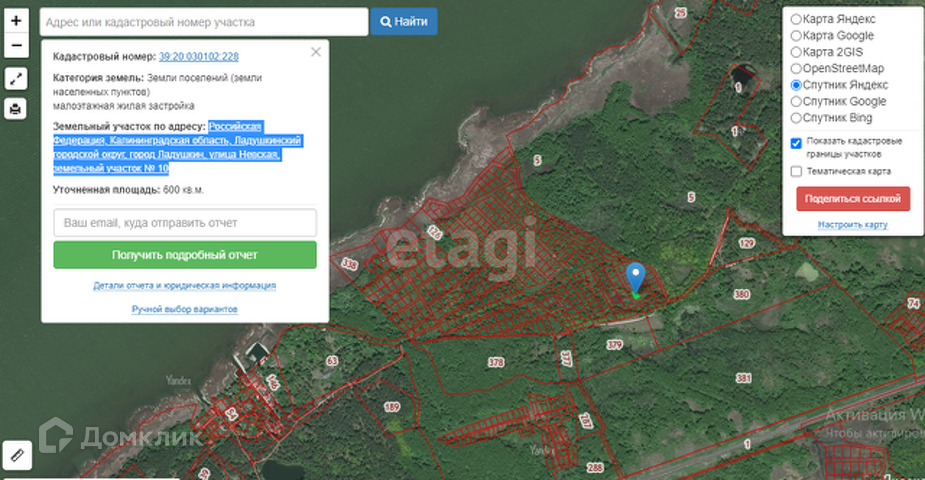925x480 pixels.
Task: Focus the email field for report
Action: (185, 223)
